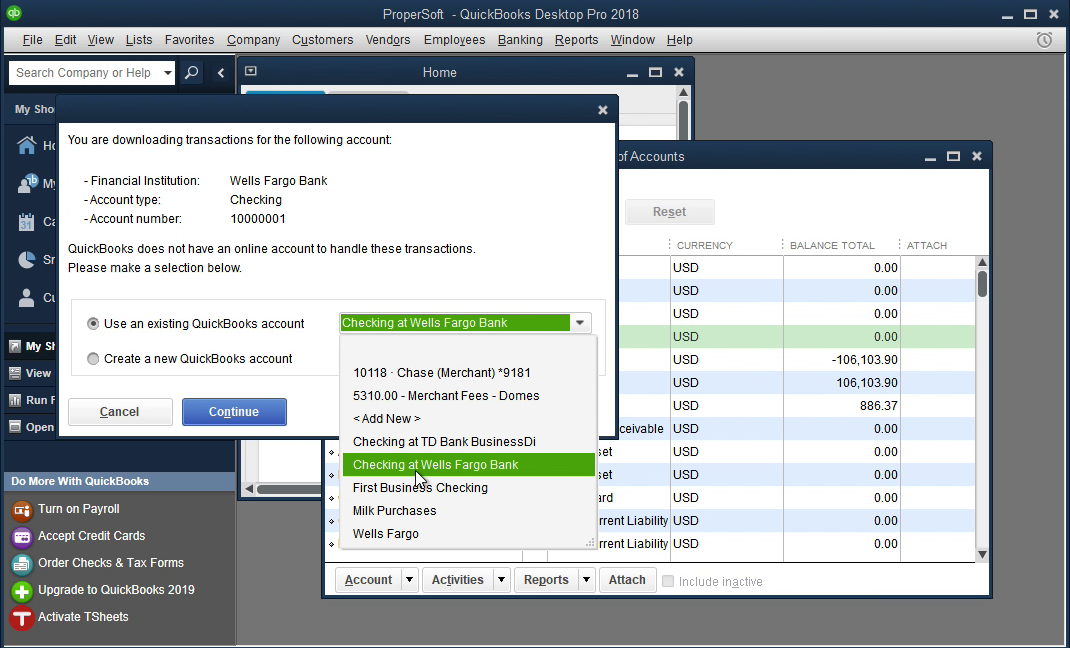This screenshot has height=648, width=1070.
Task: Click Order Checks & Tax Forms icon
Action: click(22, 564)
